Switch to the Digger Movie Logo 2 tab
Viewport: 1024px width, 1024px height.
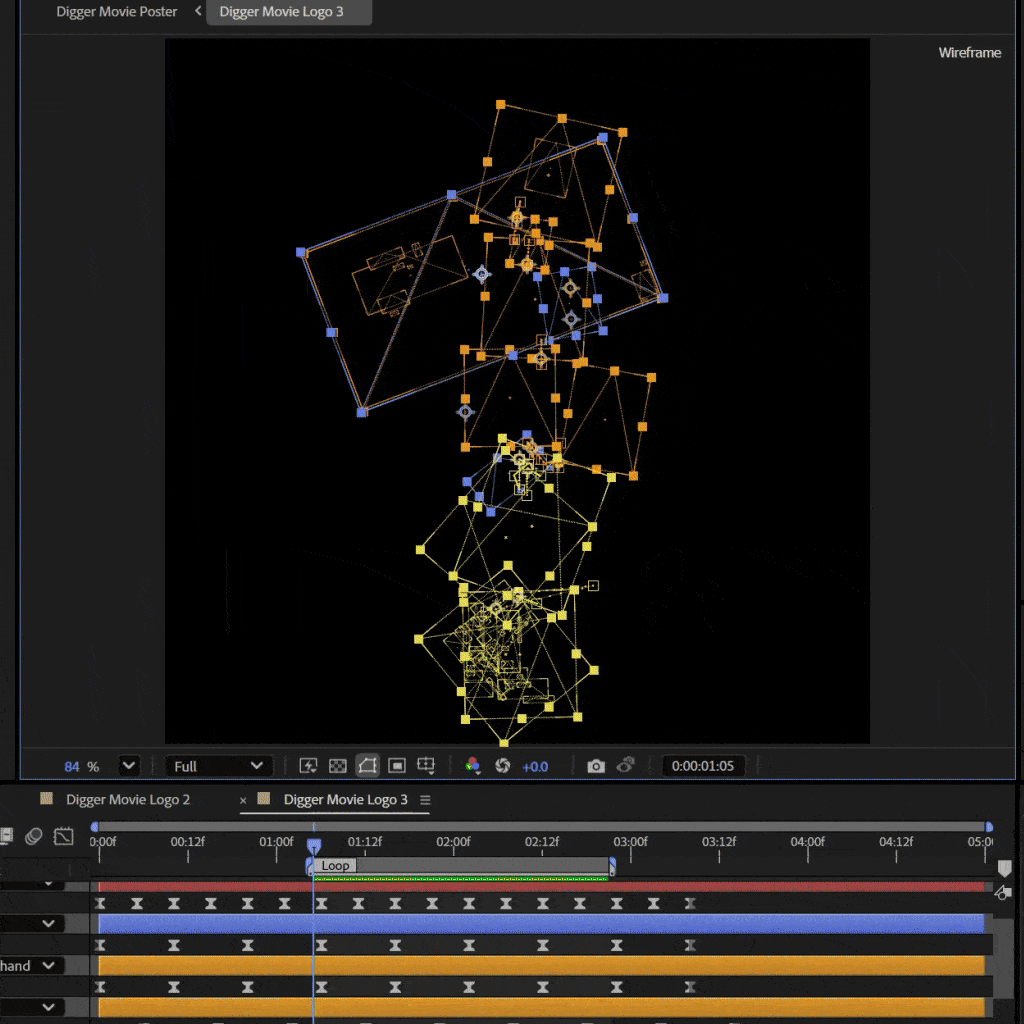coord(128,800)
